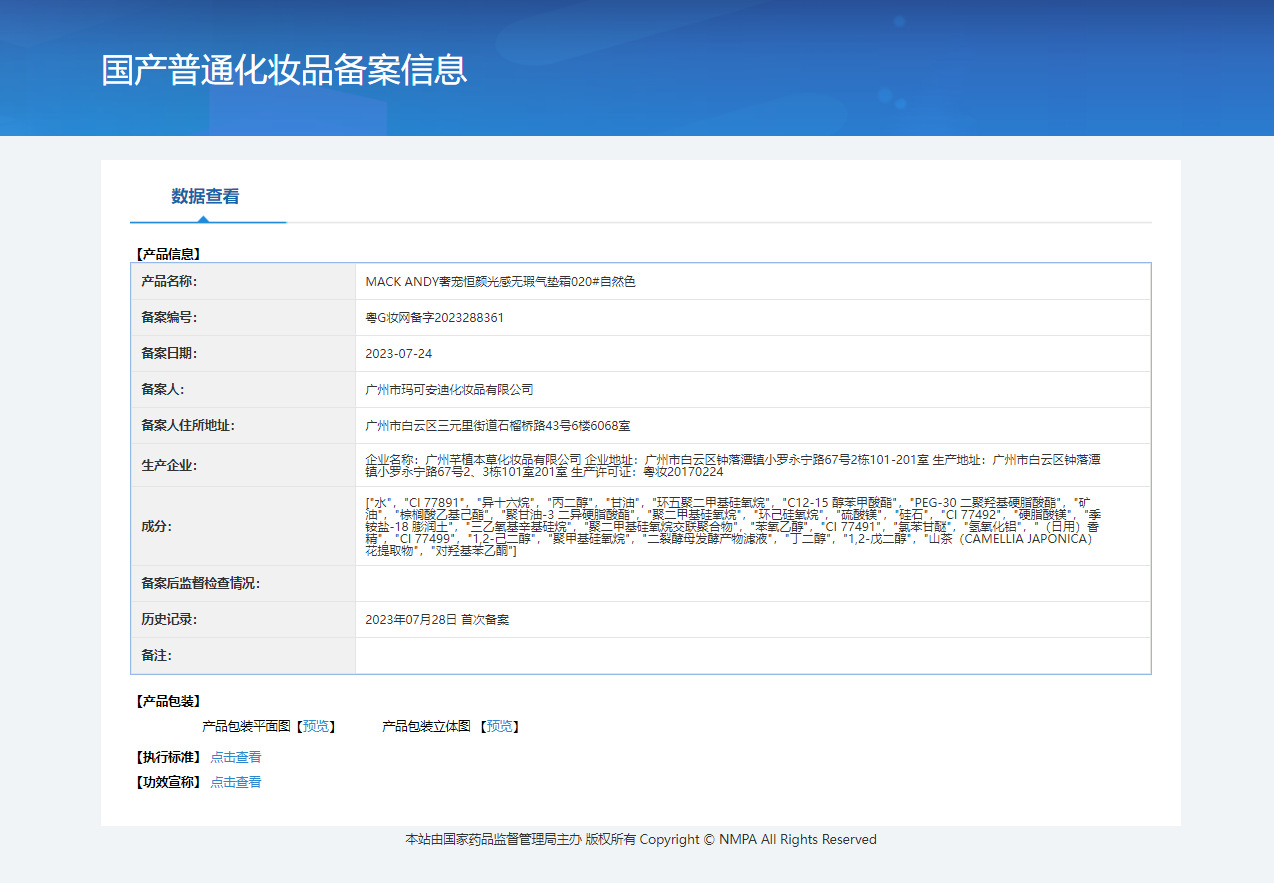Click 点击查看 next to 执行标准
Image resolution: width=1274 pixels, height=883 pixels.
236,757
